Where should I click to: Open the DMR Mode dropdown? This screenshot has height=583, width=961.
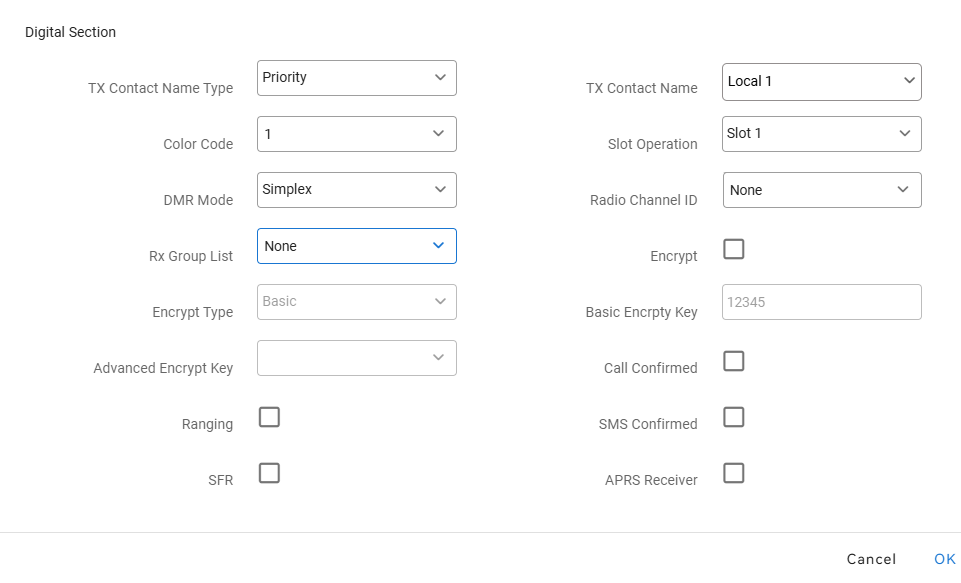356,190
